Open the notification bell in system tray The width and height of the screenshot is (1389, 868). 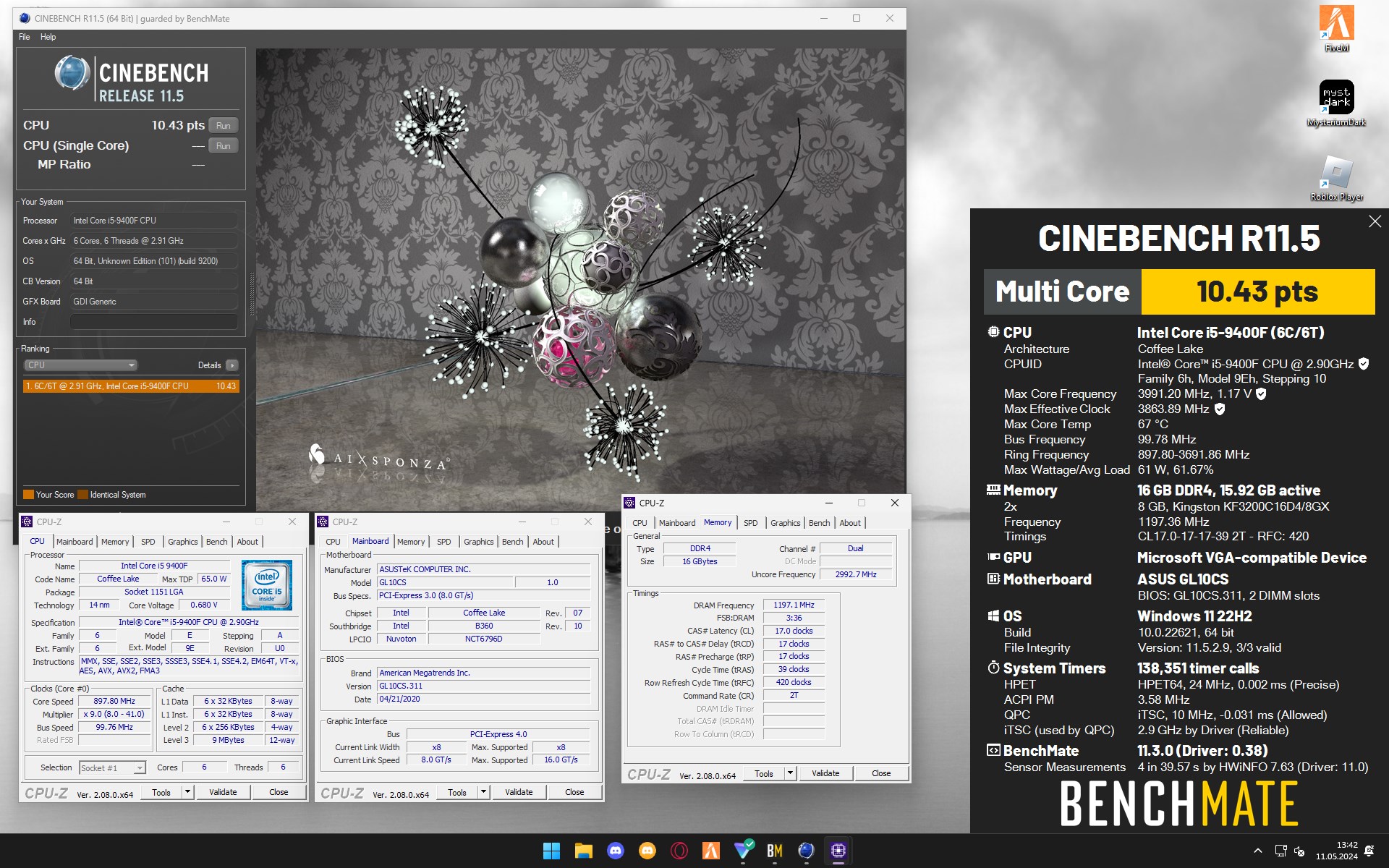pyautogui.click(x=1369, y=851)
